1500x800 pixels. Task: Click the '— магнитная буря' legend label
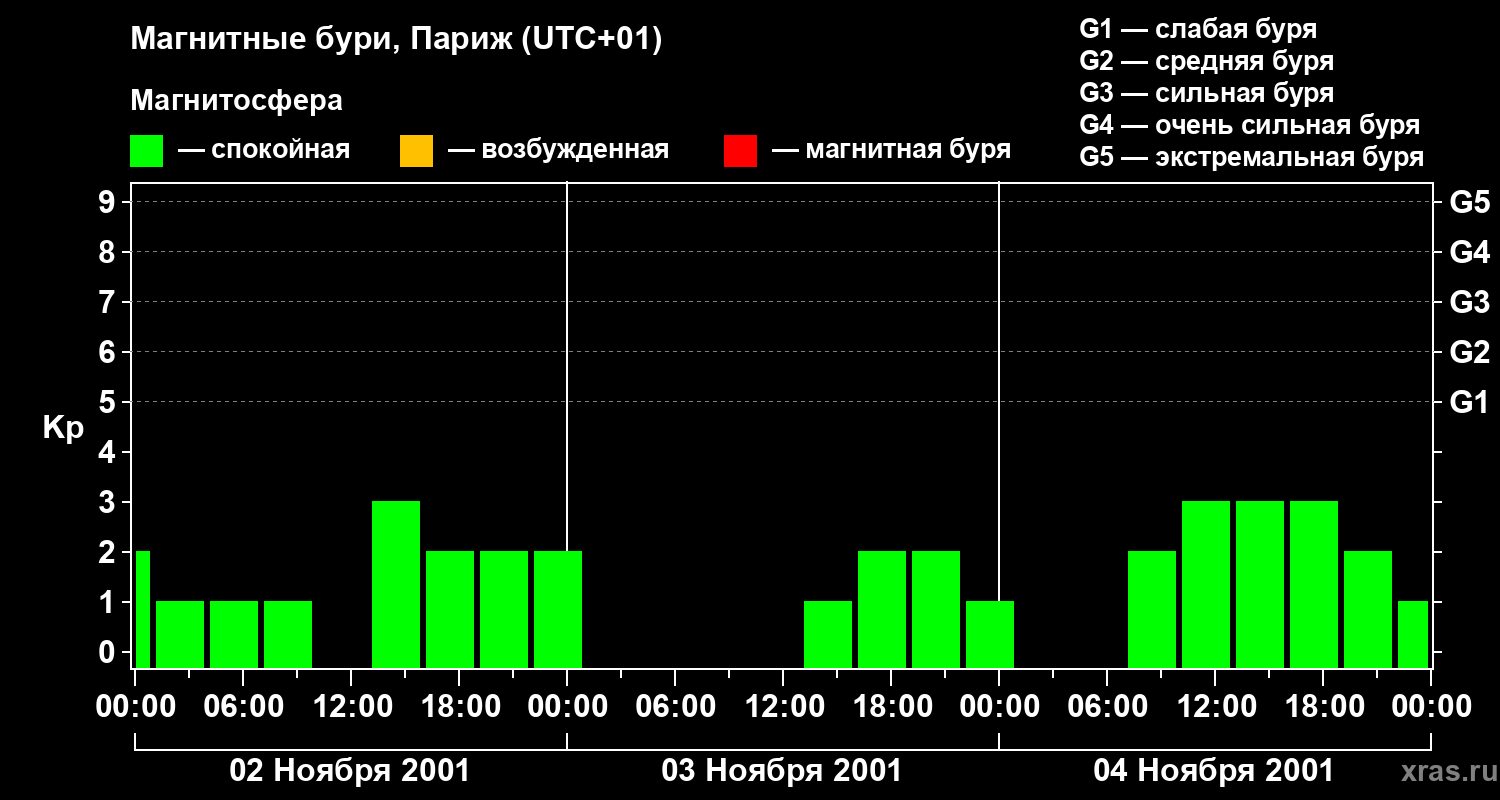892,151
